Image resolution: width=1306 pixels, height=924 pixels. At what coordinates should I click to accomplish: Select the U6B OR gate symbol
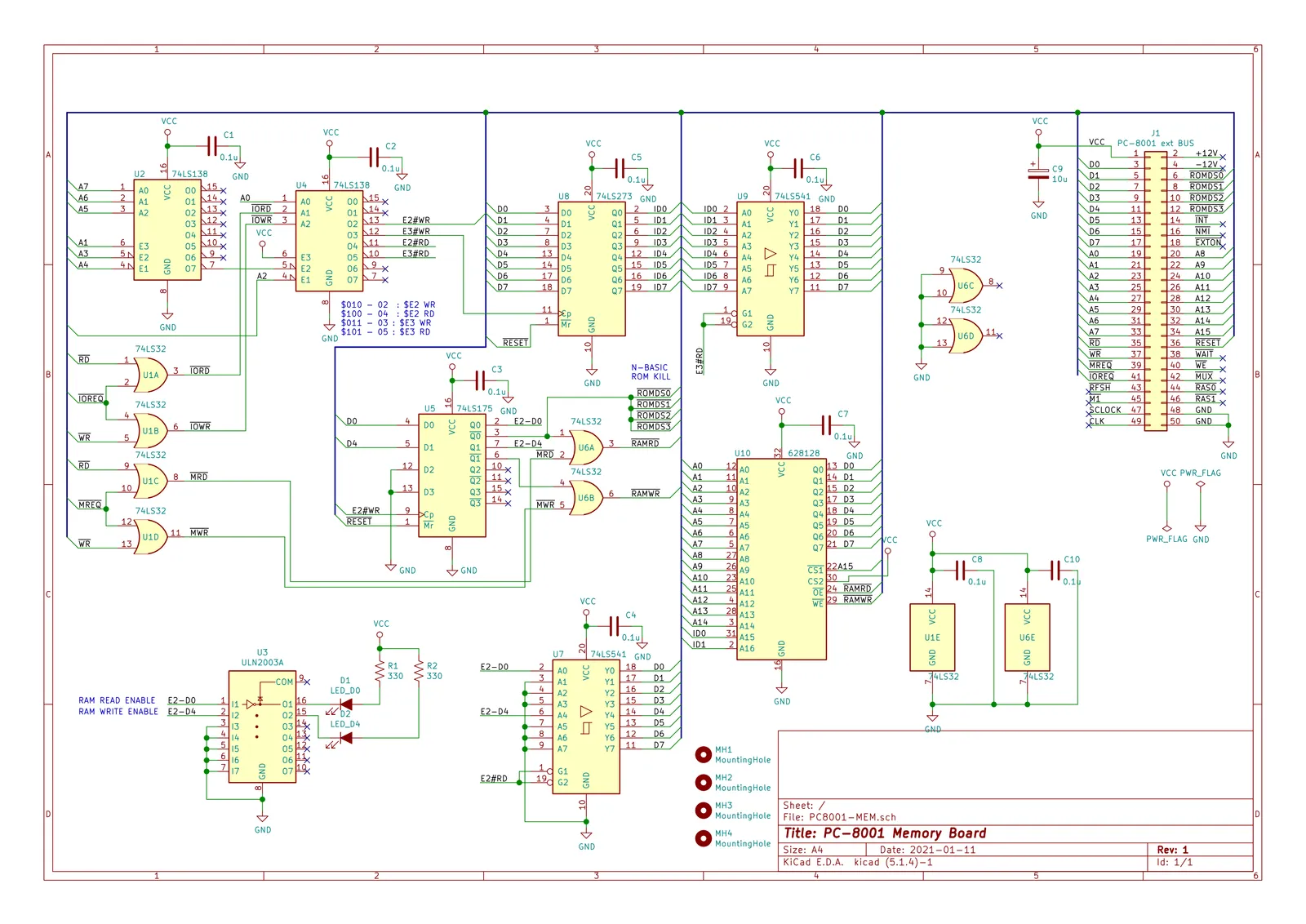[x=586, y=498]
